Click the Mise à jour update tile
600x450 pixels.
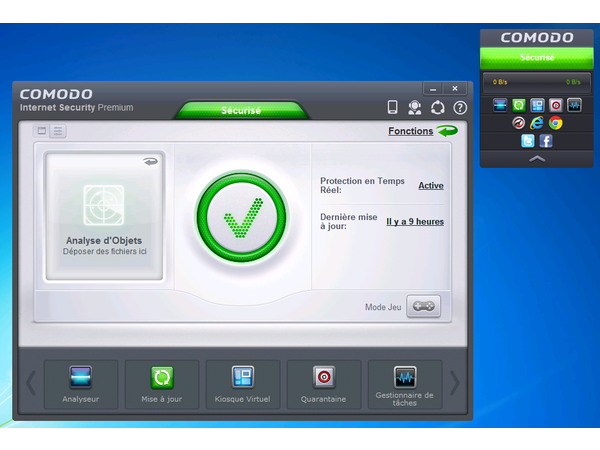(161, 384)
